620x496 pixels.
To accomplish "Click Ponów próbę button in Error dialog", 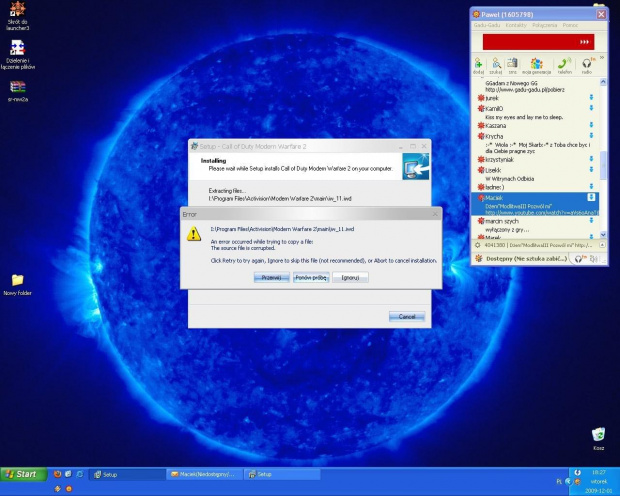I will click(x=311, y=278).
